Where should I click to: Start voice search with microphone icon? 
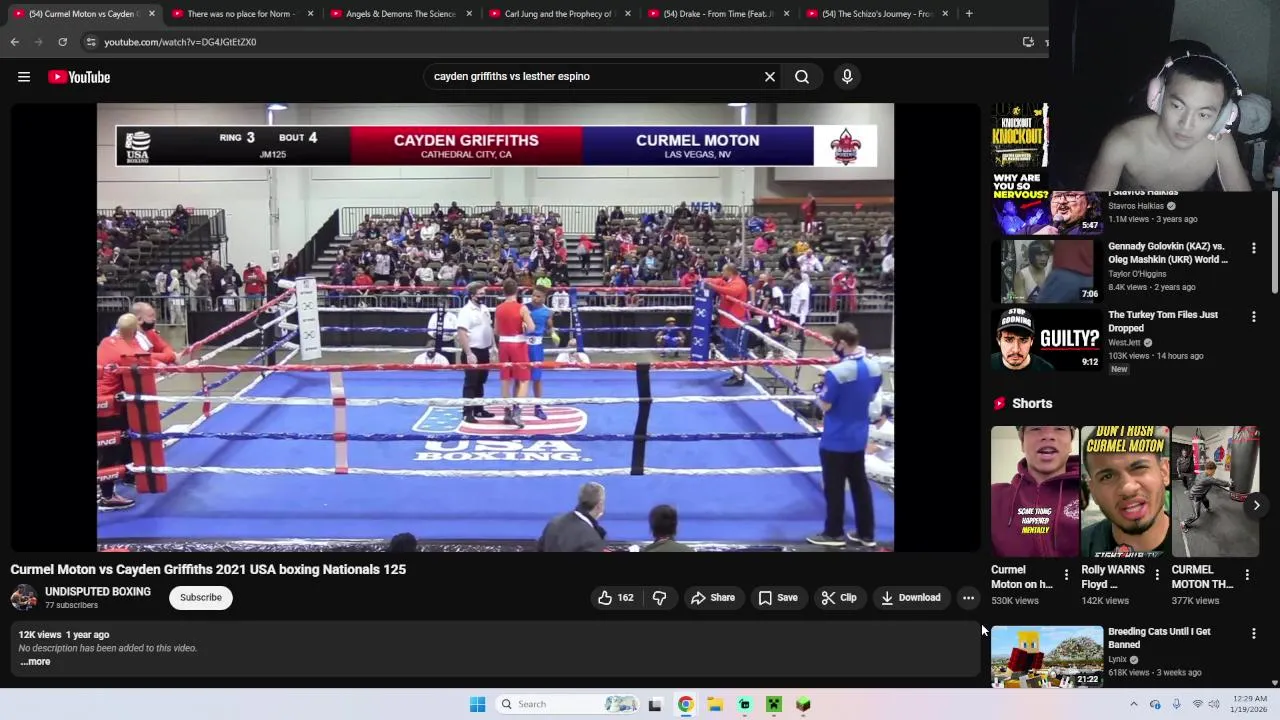(847, 76)
